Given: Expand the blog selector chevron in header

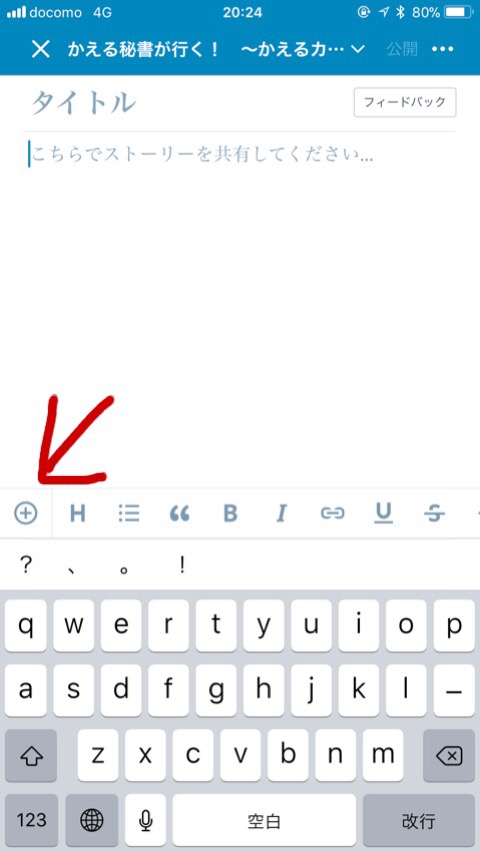Looking at the screenshot, I should coord(357,50).
